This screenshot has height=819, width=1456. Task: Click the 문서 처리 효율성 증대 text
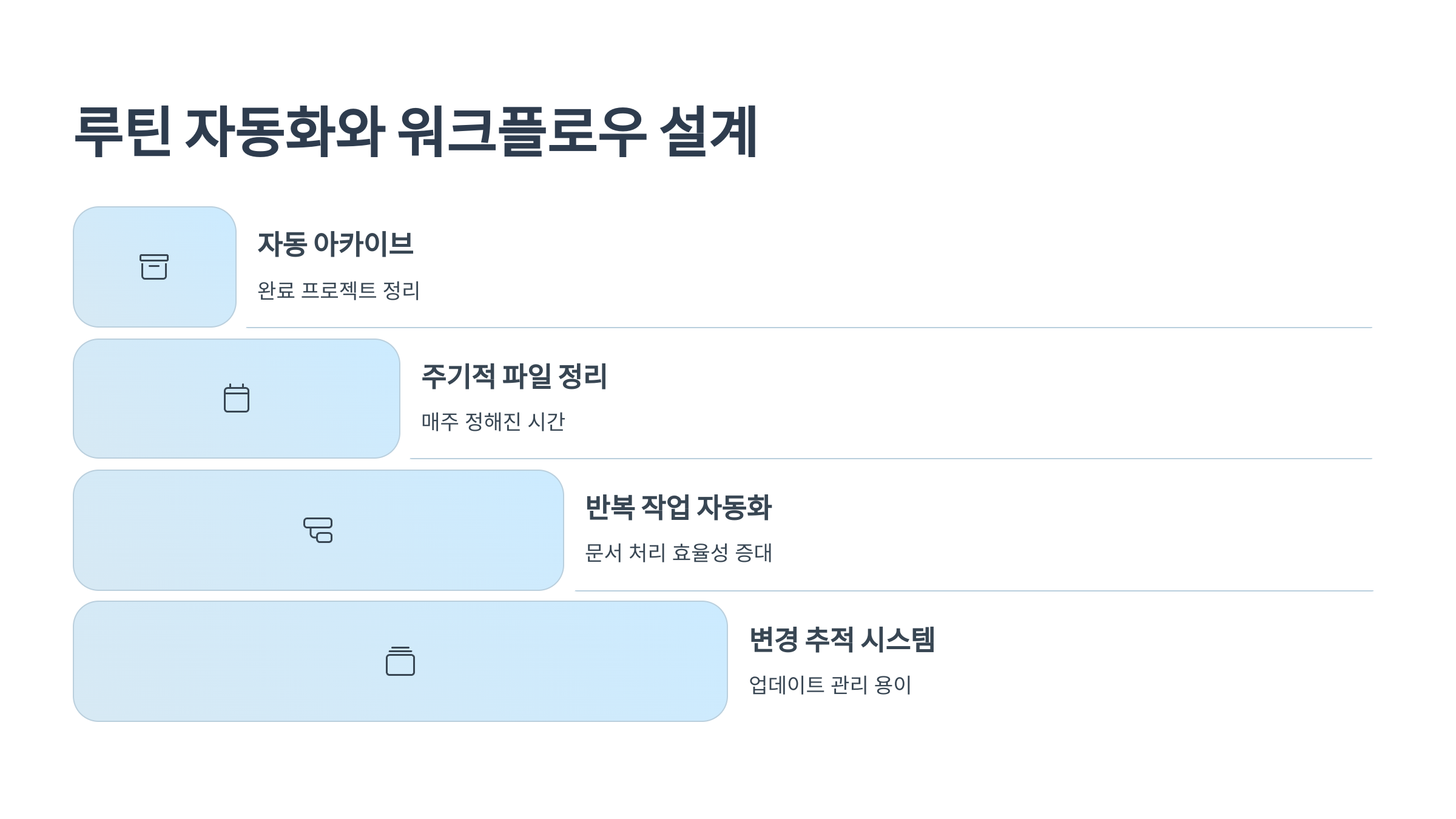678,553
